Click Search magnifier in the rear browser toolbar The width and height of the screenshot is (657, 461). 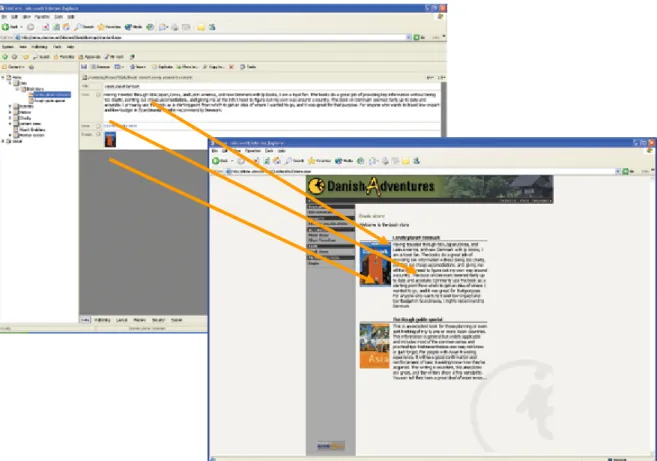78,27
